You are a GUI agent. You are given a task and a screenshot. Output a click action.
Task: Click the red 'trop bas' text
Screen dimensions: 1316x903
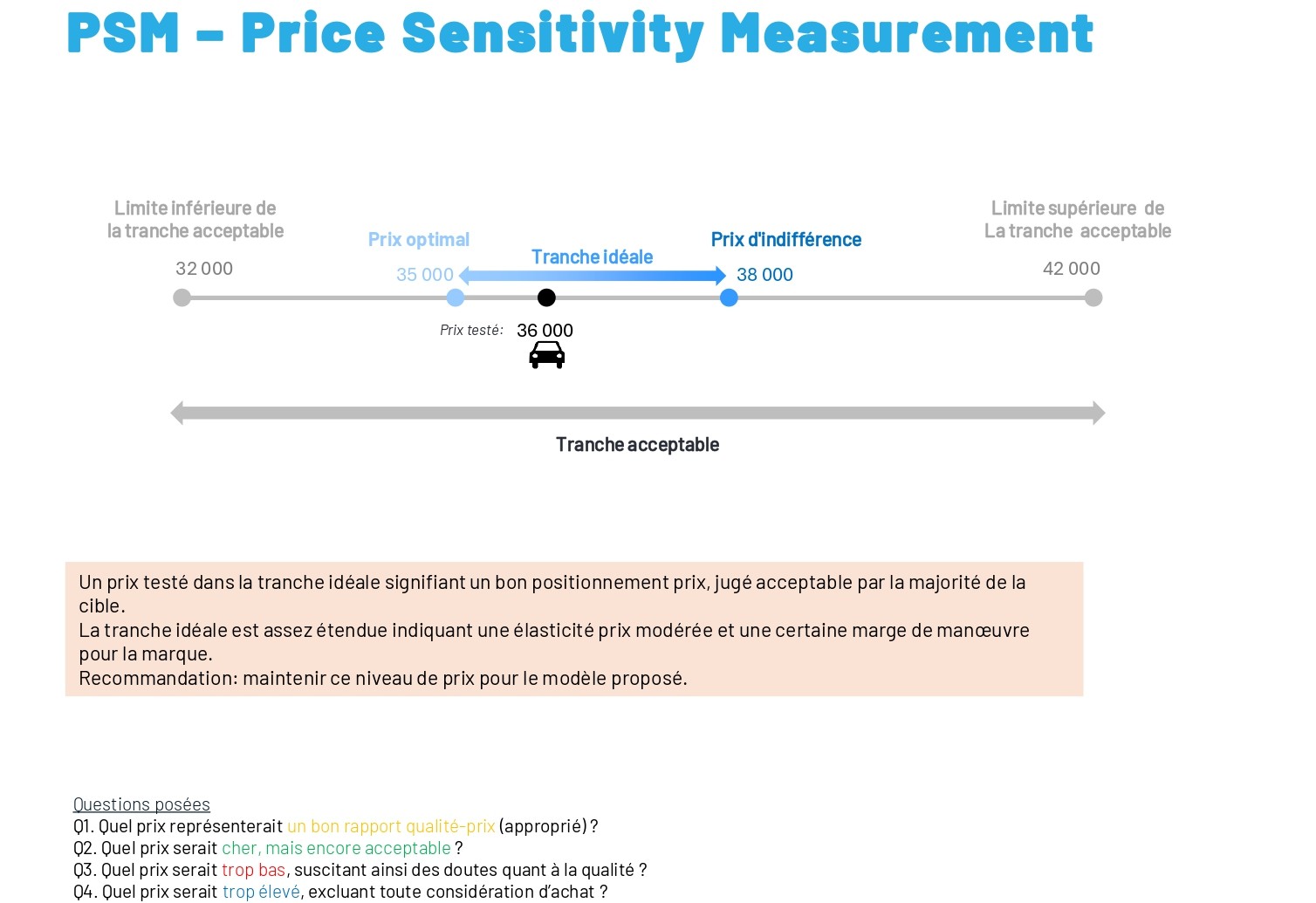pos(253,870)
